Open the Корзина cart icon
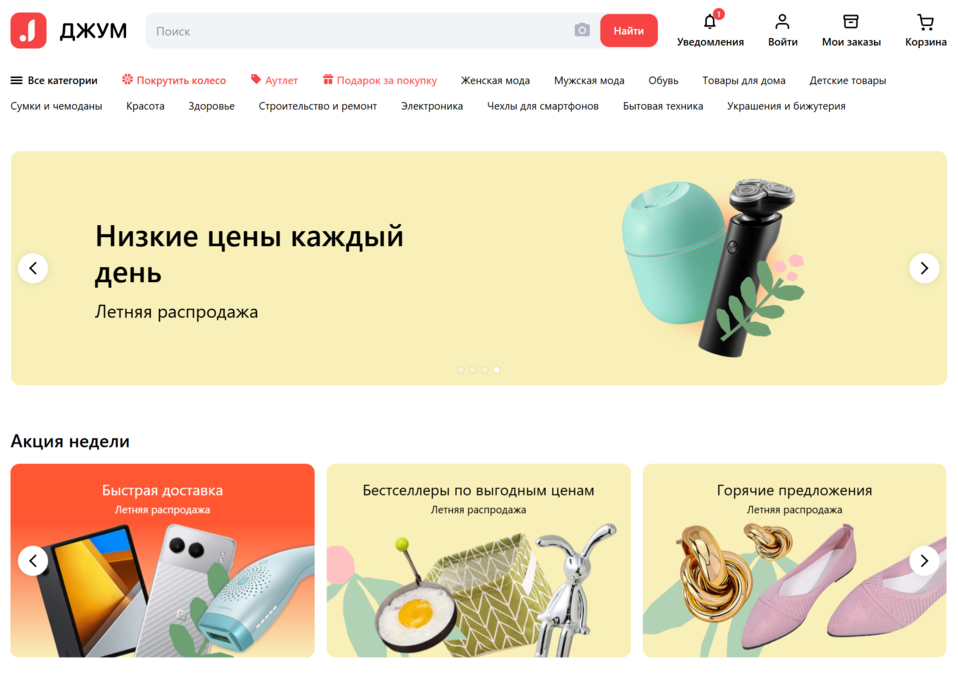The height and width of the screenshot is (695, 958). tap(925, 22)
